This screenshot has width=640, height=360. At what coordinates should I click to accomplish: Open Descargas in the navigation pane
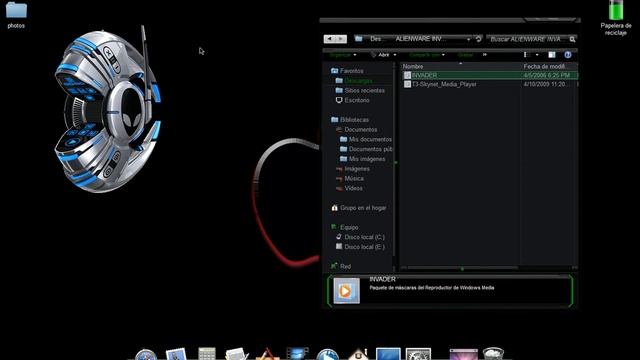(353, 80)
